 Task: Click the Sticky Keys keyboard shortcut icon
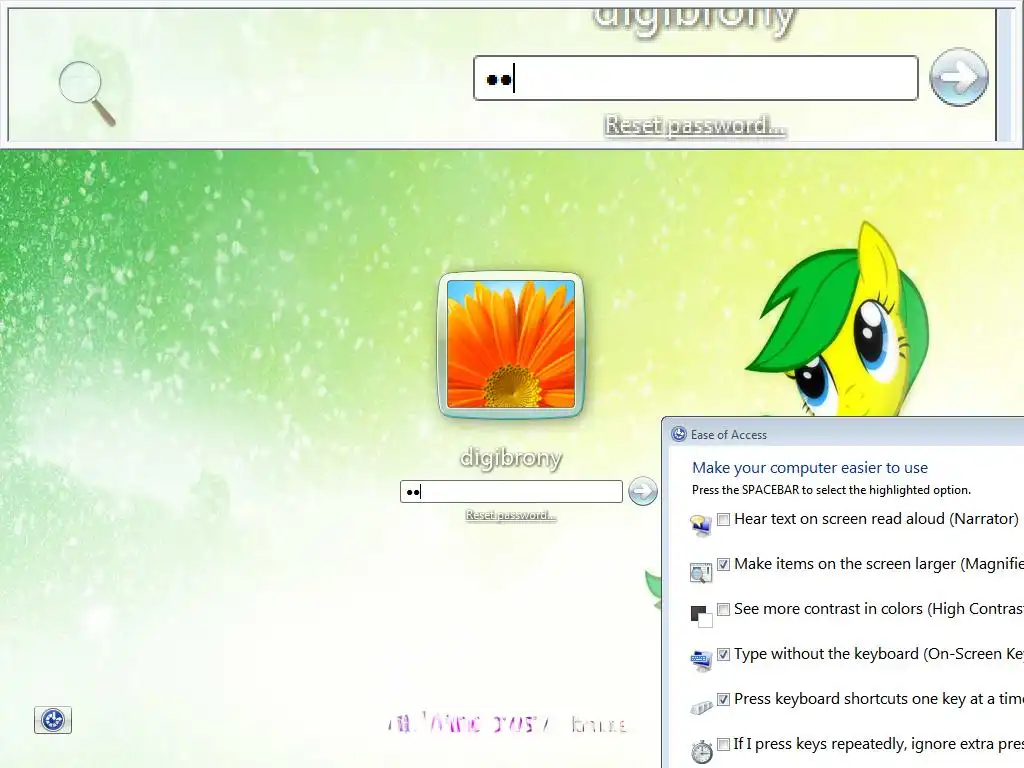point(701,707)
